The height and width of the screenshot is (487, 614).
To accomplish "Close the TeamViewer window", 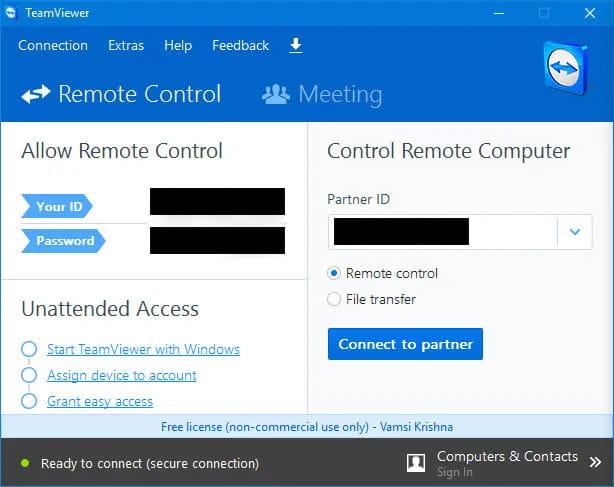I will [590, 13].
